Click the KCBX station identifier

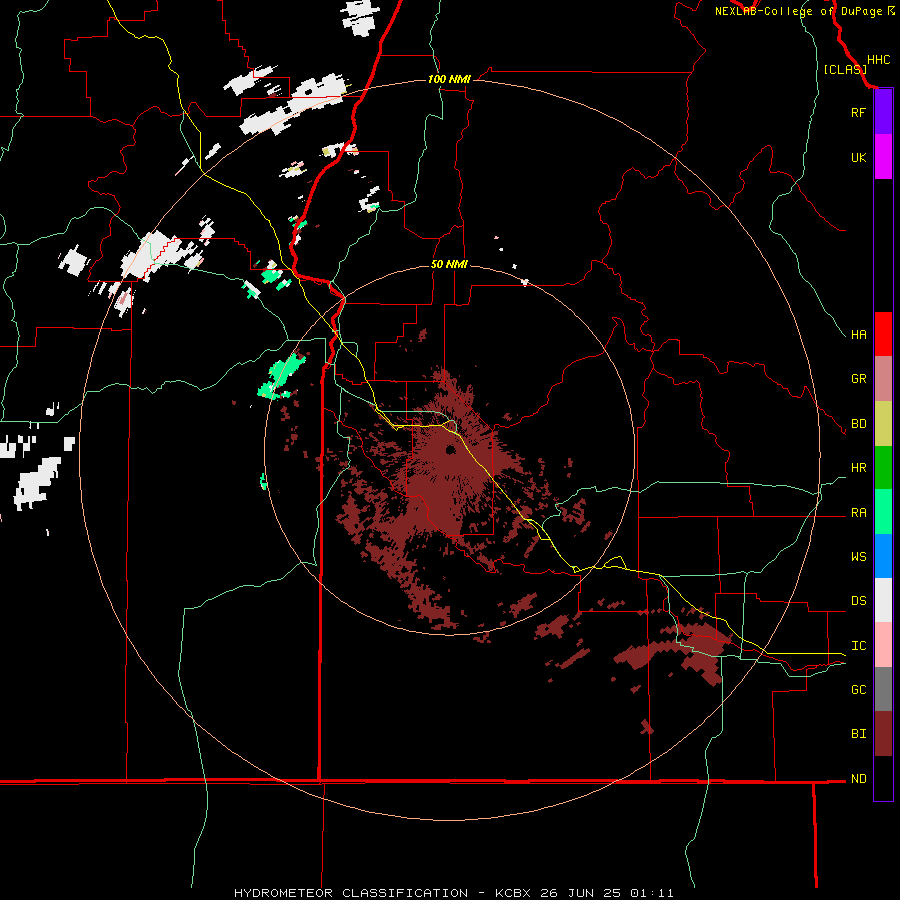[x=513, y=893]
